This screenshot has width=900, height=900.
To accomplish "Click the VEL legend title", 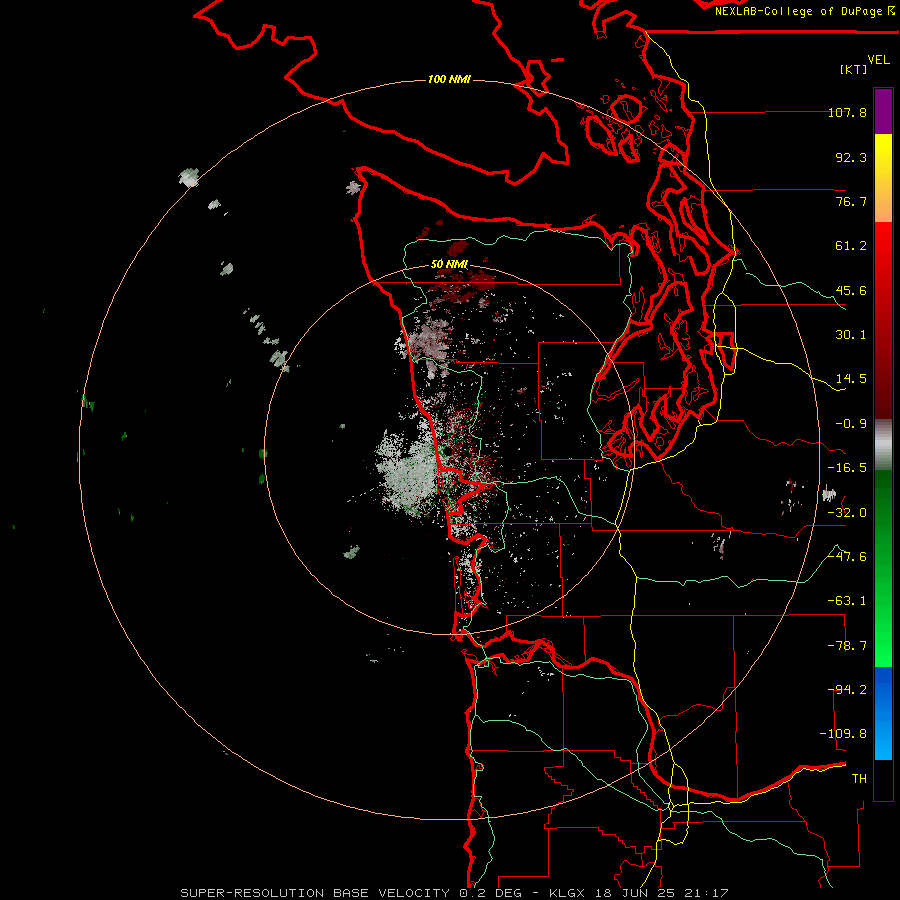I will point(878,60).
